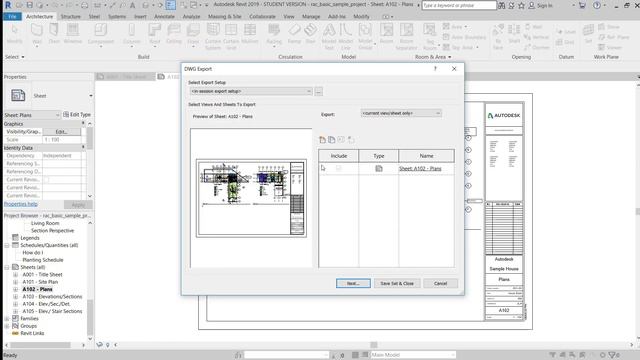Click the Next... button
Image resolution: width=640 pixels, height=360 pixels.
coord(353,283)
